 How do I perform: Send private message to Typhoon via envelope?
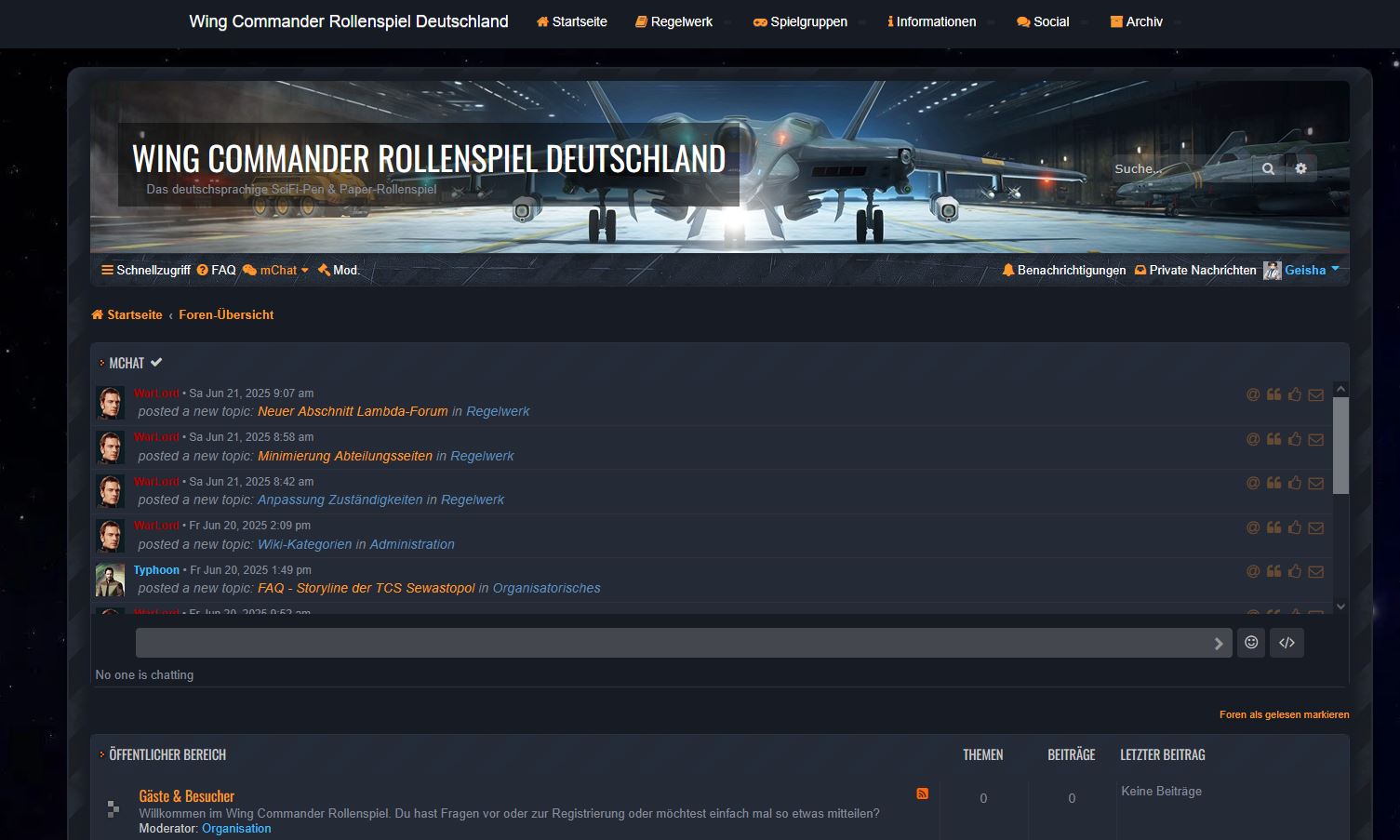click(x=1315, y=571)
